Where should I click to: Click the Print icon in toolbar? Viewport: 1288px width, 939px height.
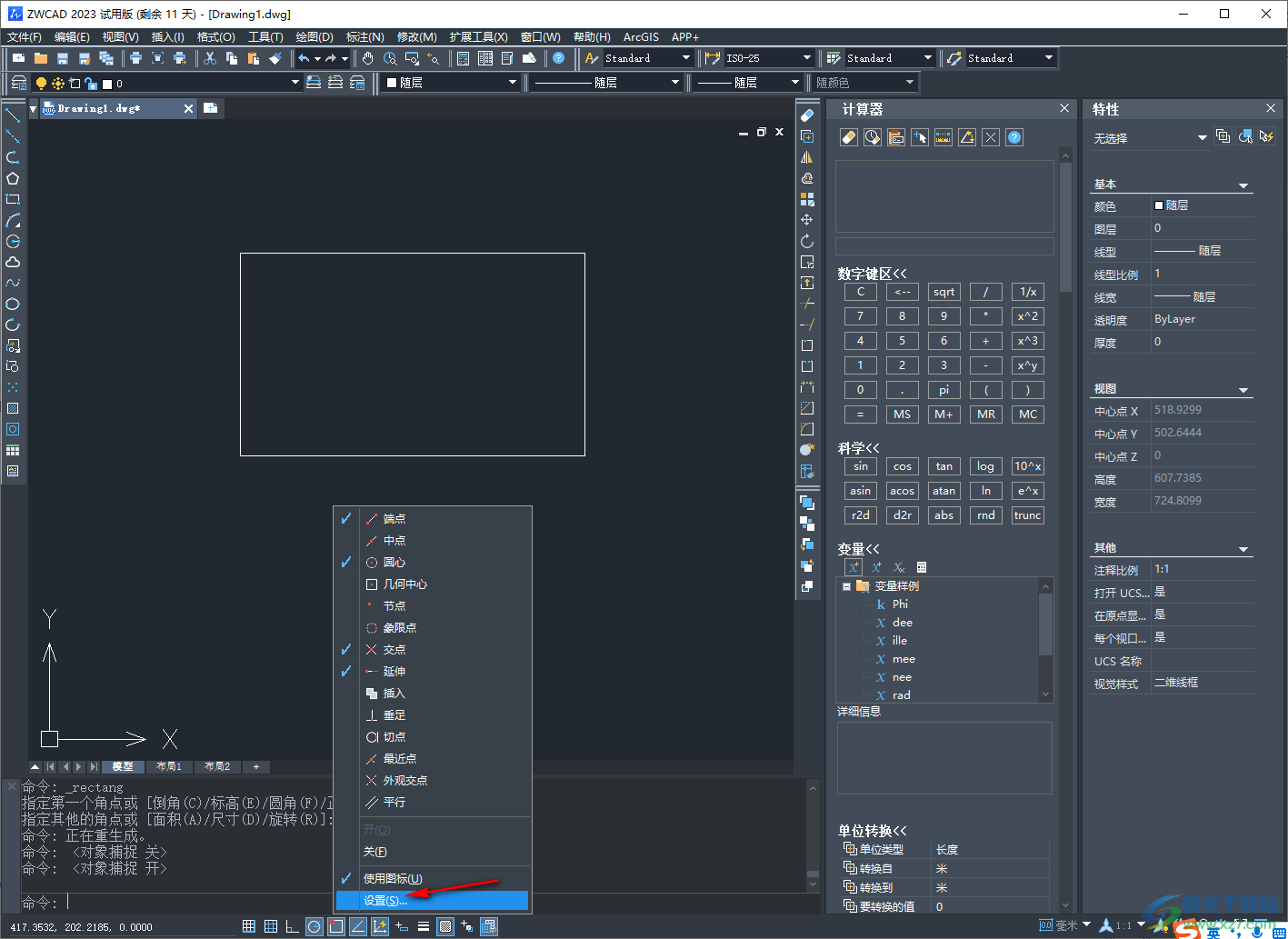coord(135,58)
